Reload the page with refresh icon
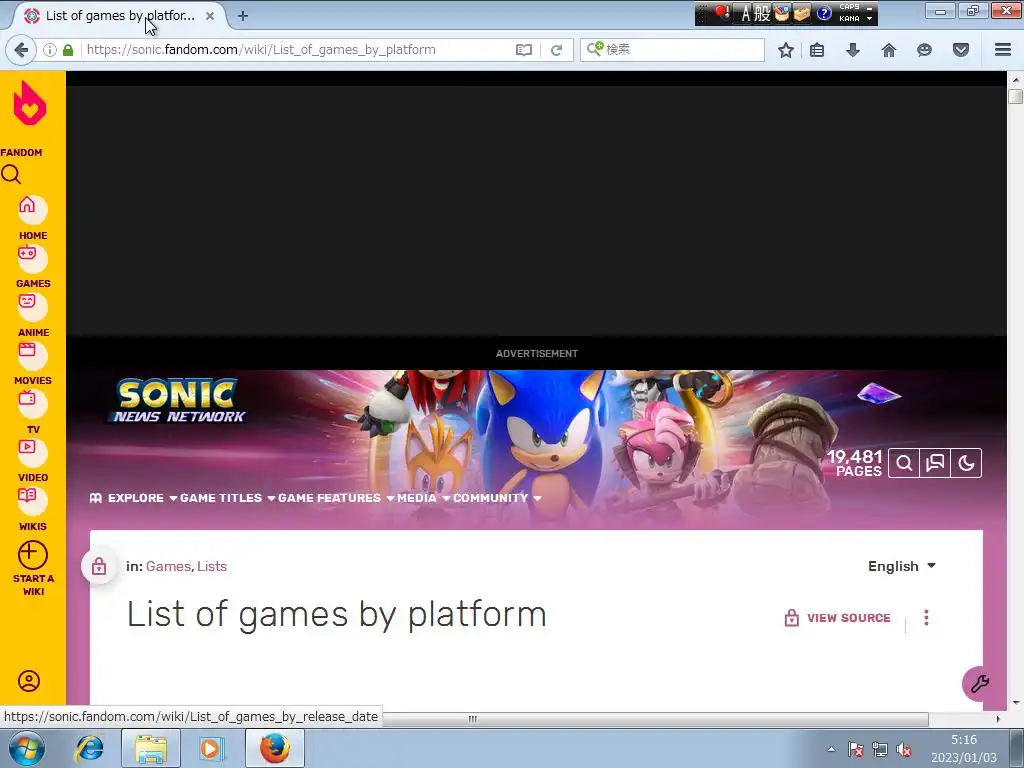This screenshot has width=1024, height=768. [556, 50]
